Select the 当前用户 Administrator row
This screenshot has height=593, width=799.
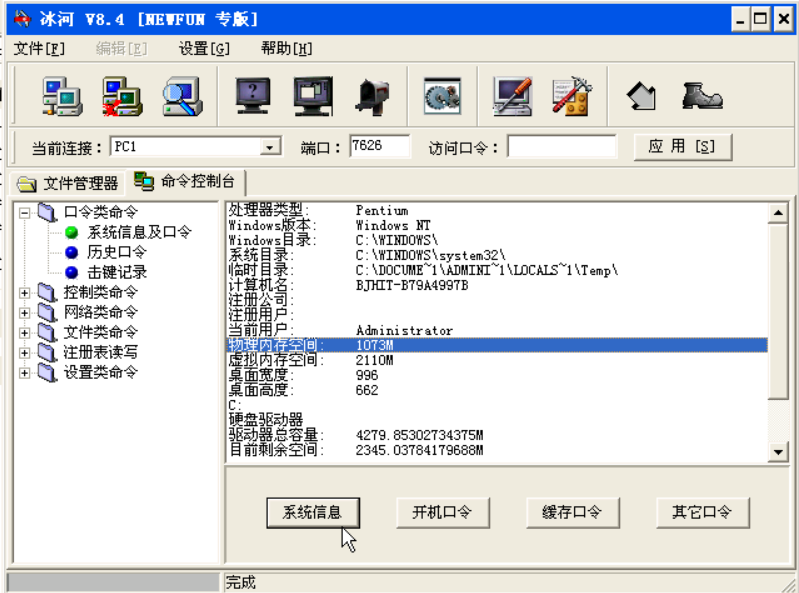(x=497, y=331)
